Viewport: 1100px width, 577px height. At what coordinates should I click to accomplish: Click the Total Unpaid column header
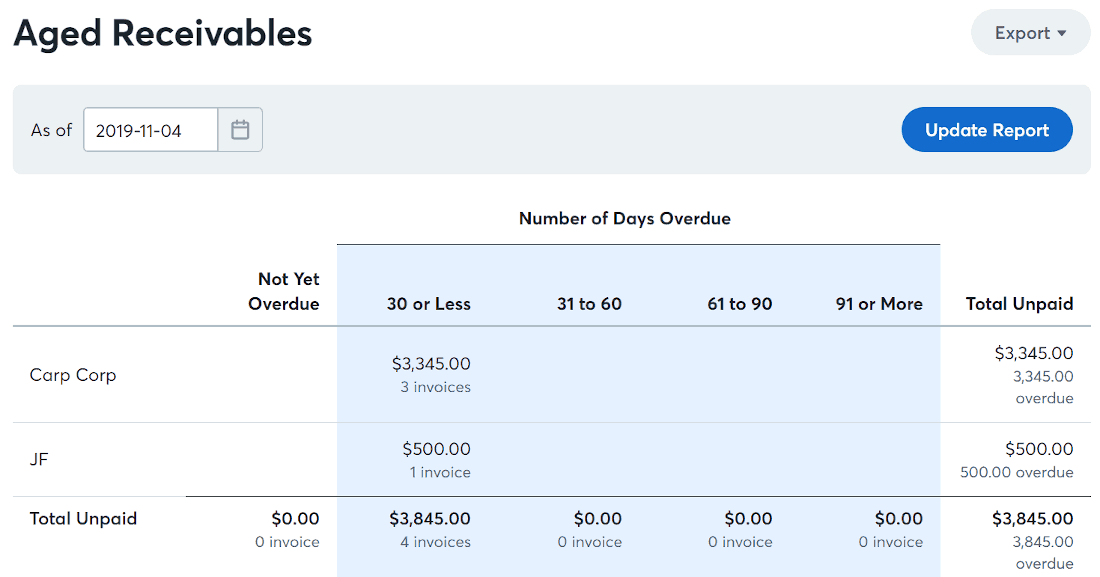tap(1019, 304)
